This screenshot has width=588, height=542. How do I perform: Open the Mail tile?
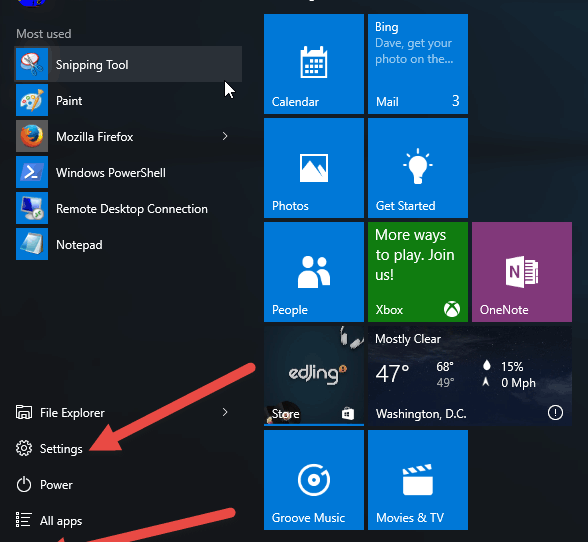[x=418, y=64]
